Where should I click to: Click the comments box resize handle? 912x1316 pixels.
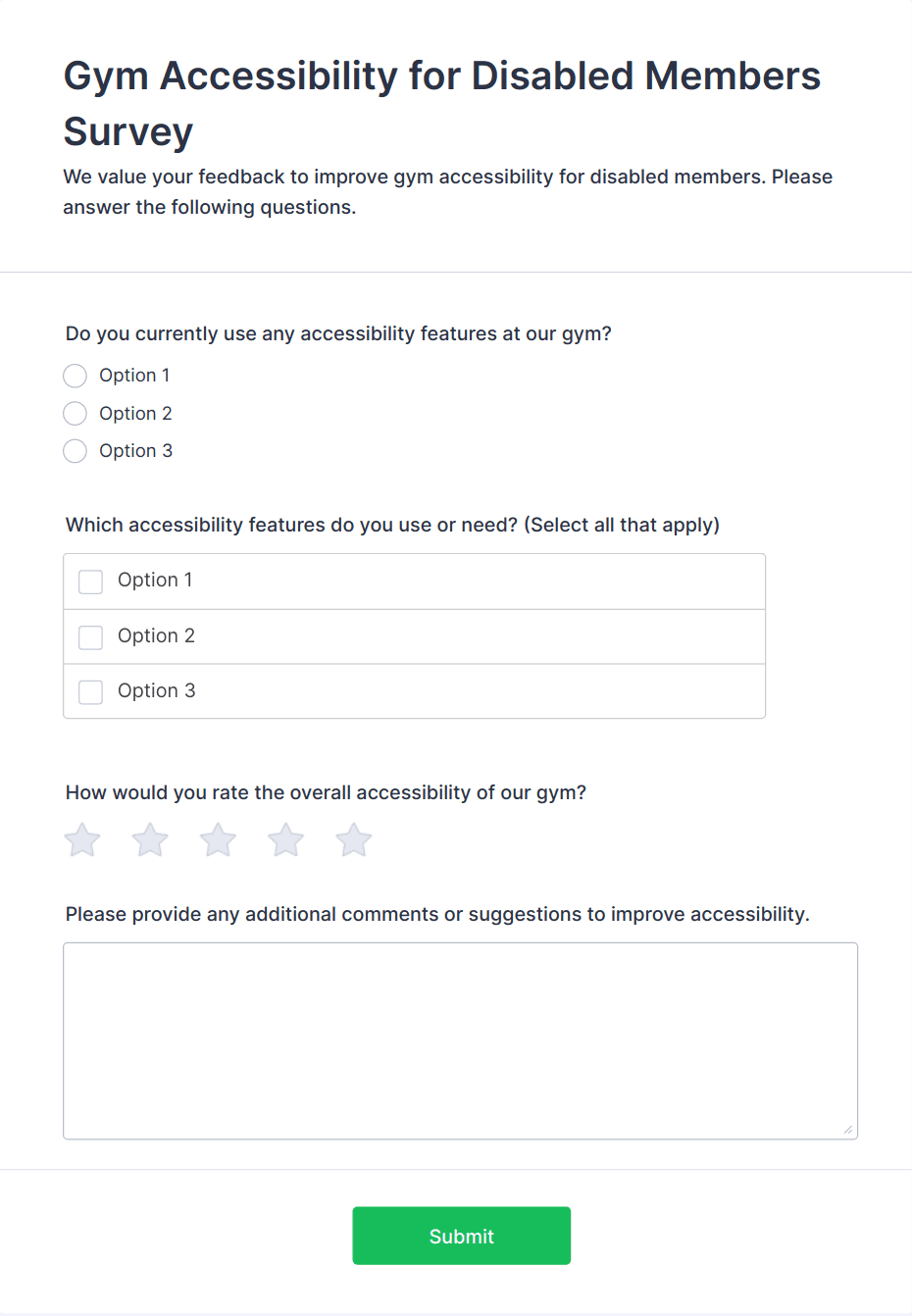847,1130
